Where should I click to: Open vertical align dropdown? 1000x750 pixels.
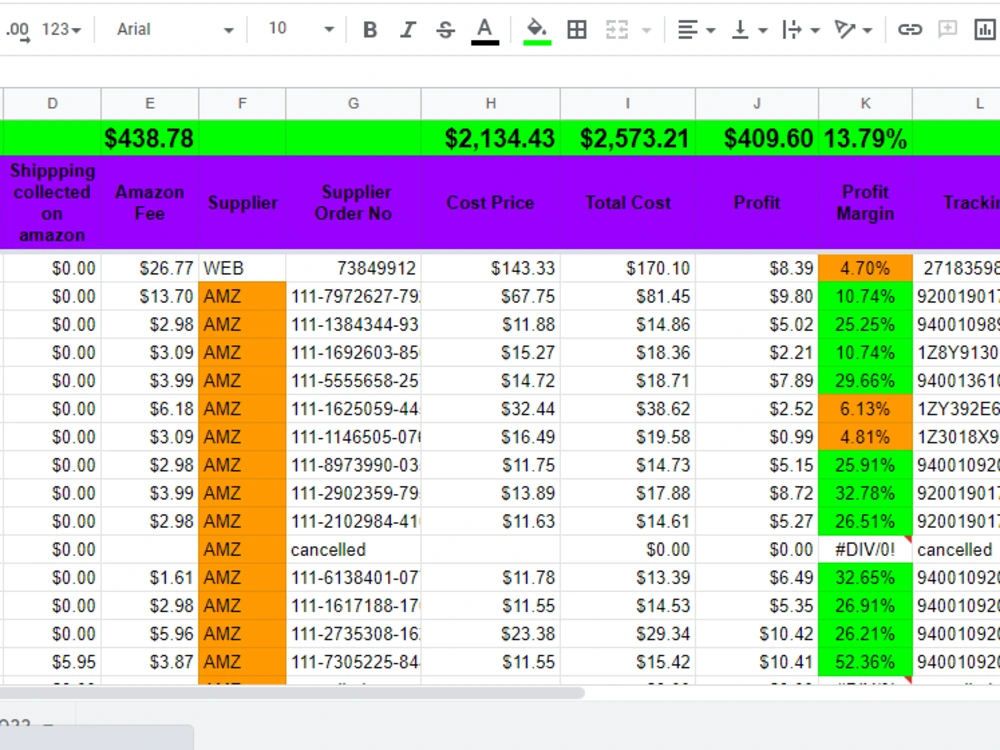pos(749,29)
